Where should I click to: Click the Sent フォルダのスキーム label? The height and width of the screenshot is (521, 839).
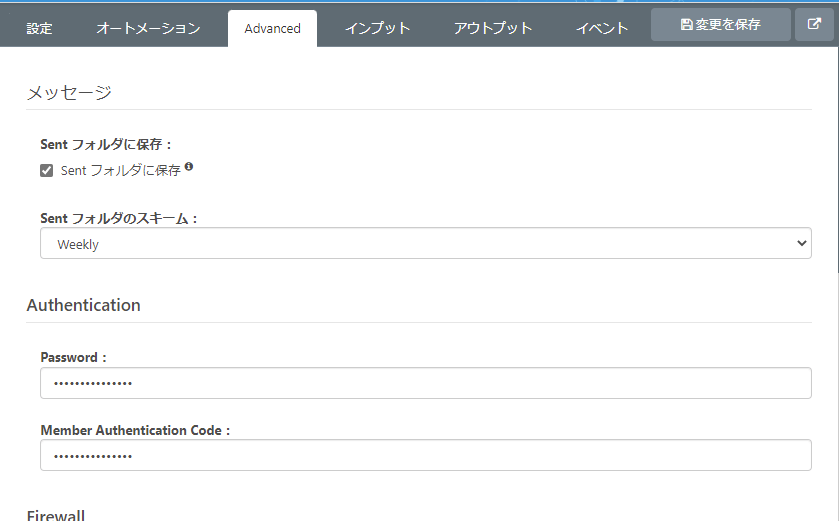pos(119,218)
